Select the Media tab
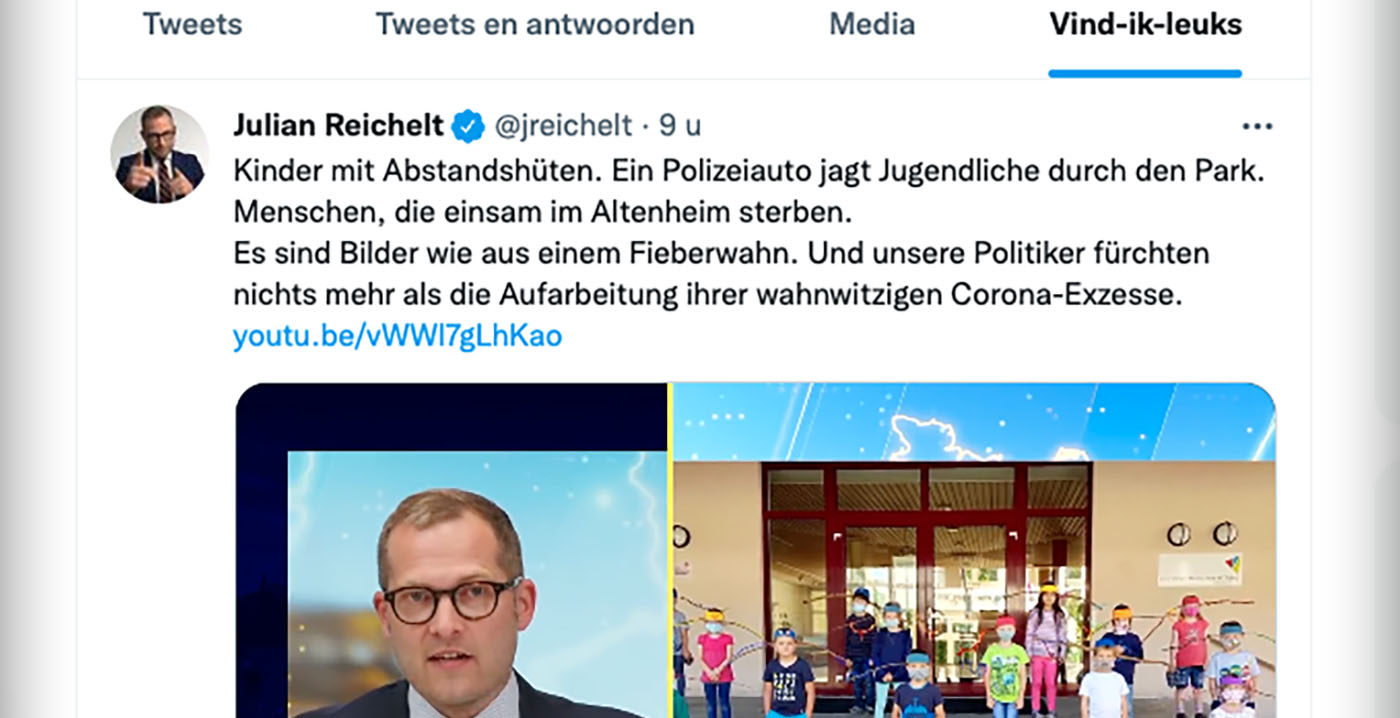 872,24
